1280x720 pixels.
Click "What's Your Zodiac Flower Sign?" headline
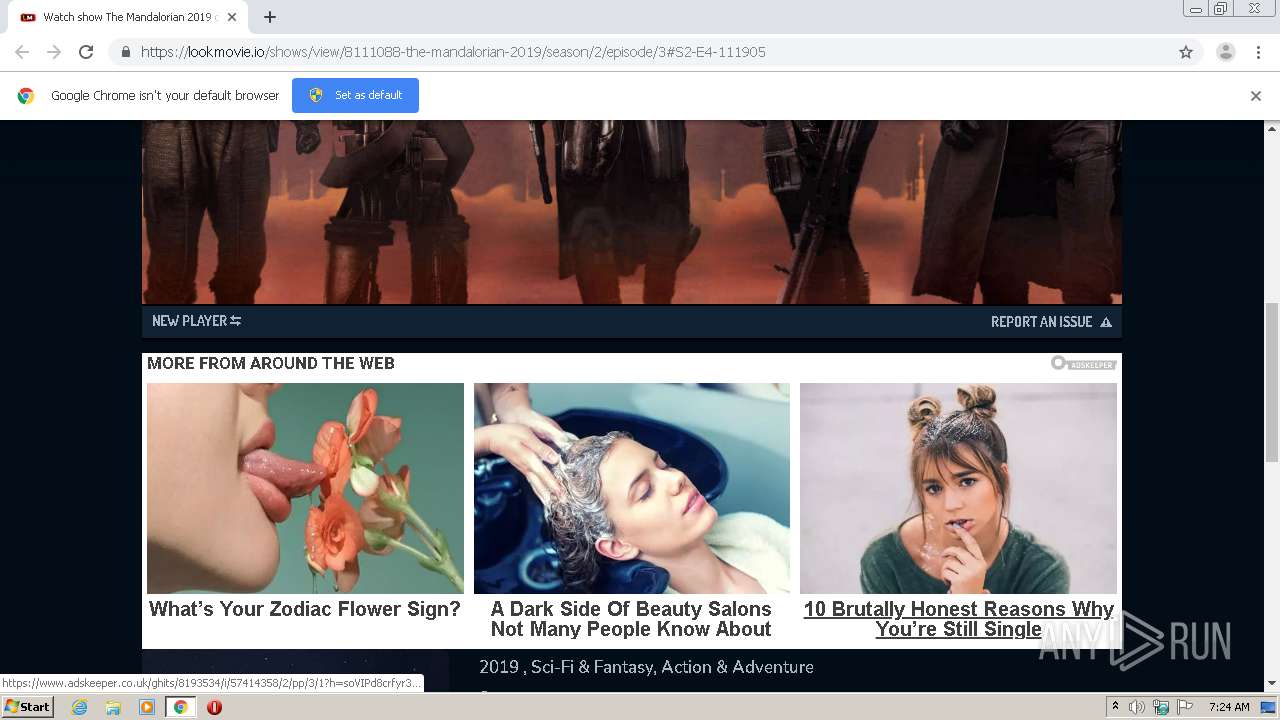coord(305,609)
